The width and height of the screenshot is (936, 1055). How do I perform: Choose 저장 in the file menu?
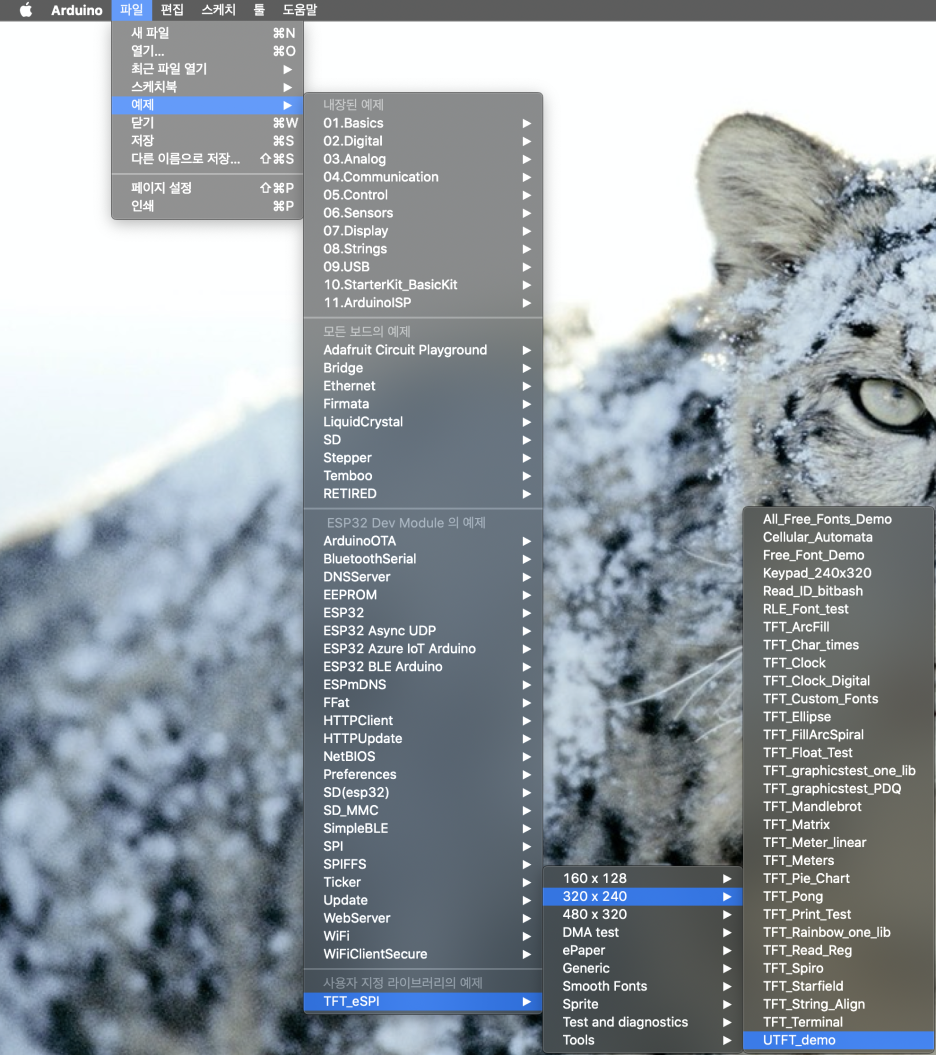207,141
